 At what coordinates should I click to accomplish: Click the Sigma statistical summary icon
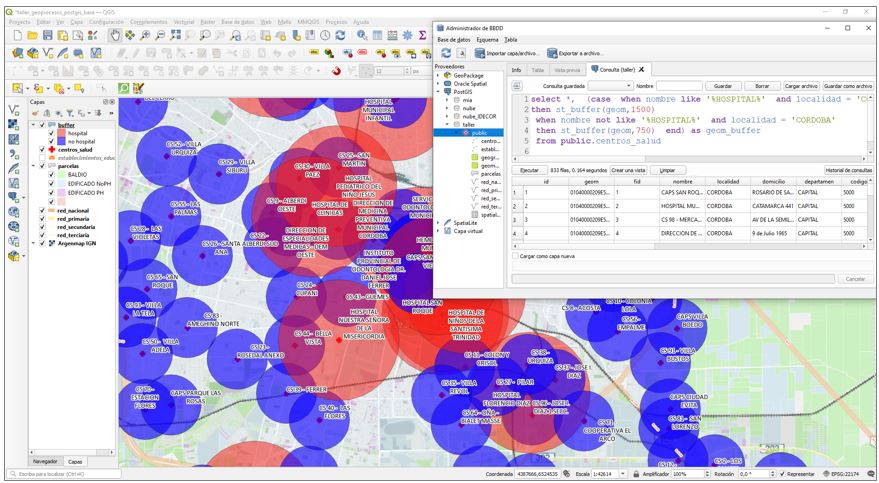pyautogui.click(x=423, y=35)
